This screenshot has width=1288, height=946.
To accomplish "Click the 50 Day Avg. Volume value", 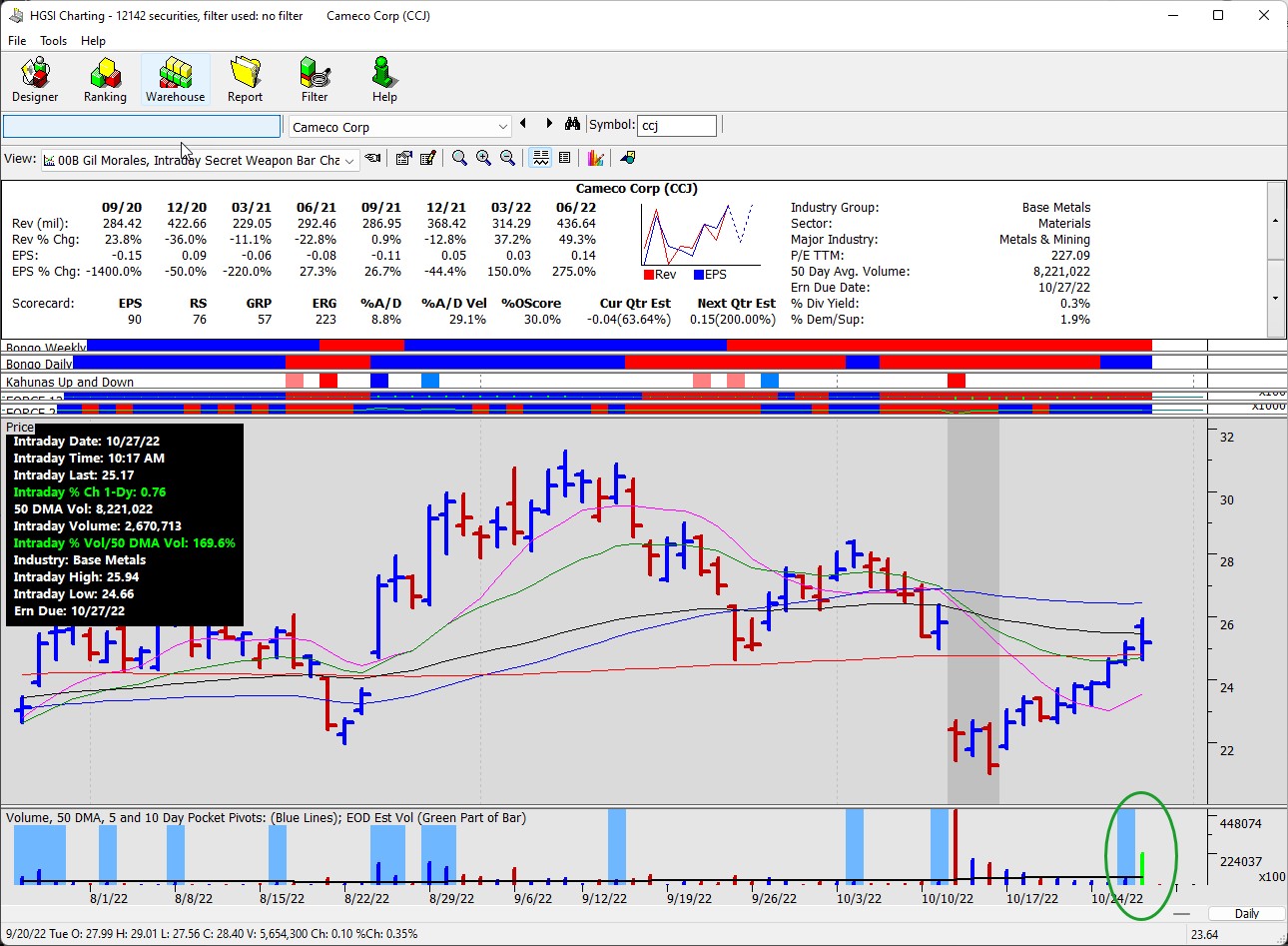I will (x=1061, y=272).
